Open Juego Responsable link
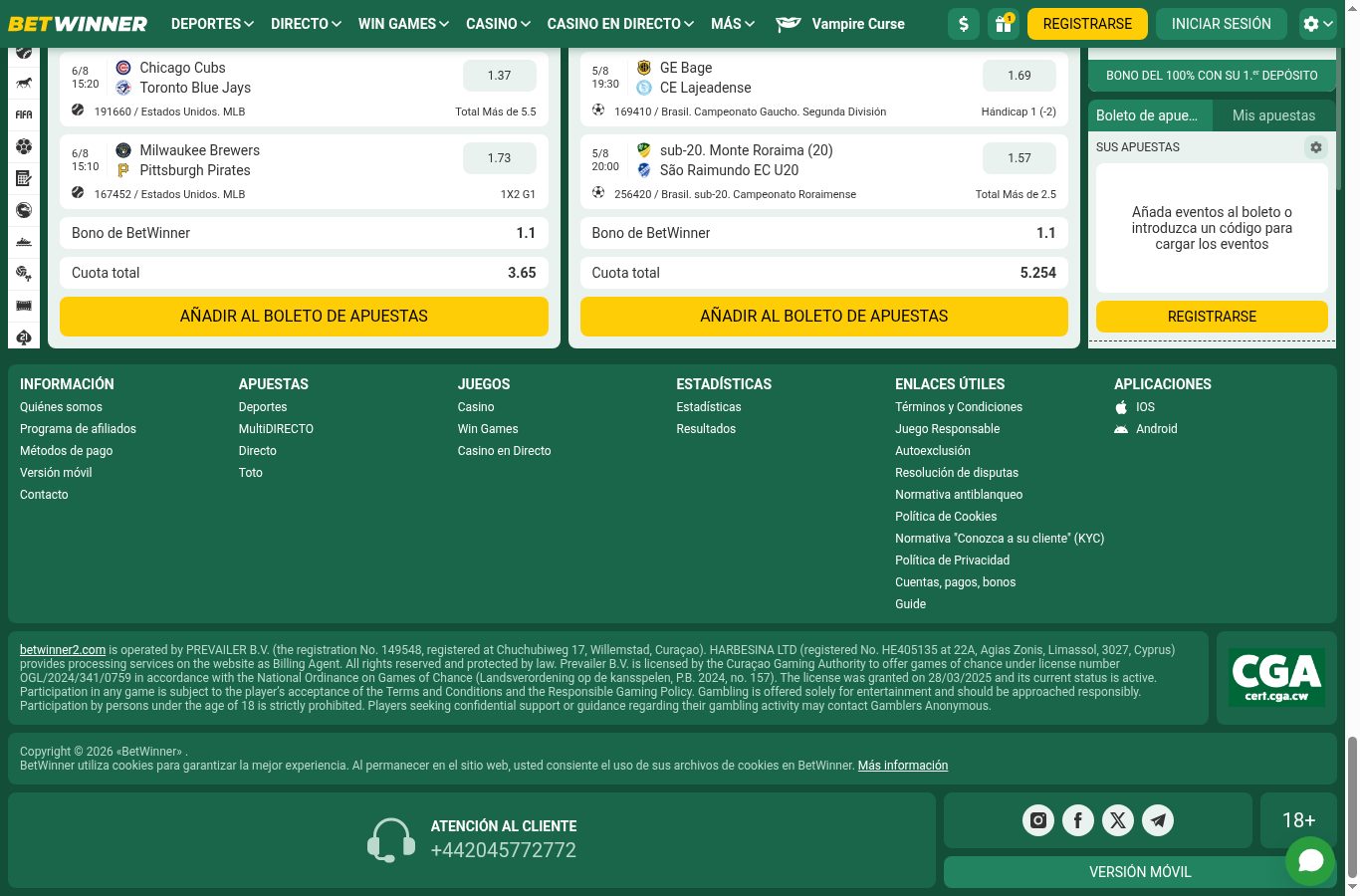 947,429
